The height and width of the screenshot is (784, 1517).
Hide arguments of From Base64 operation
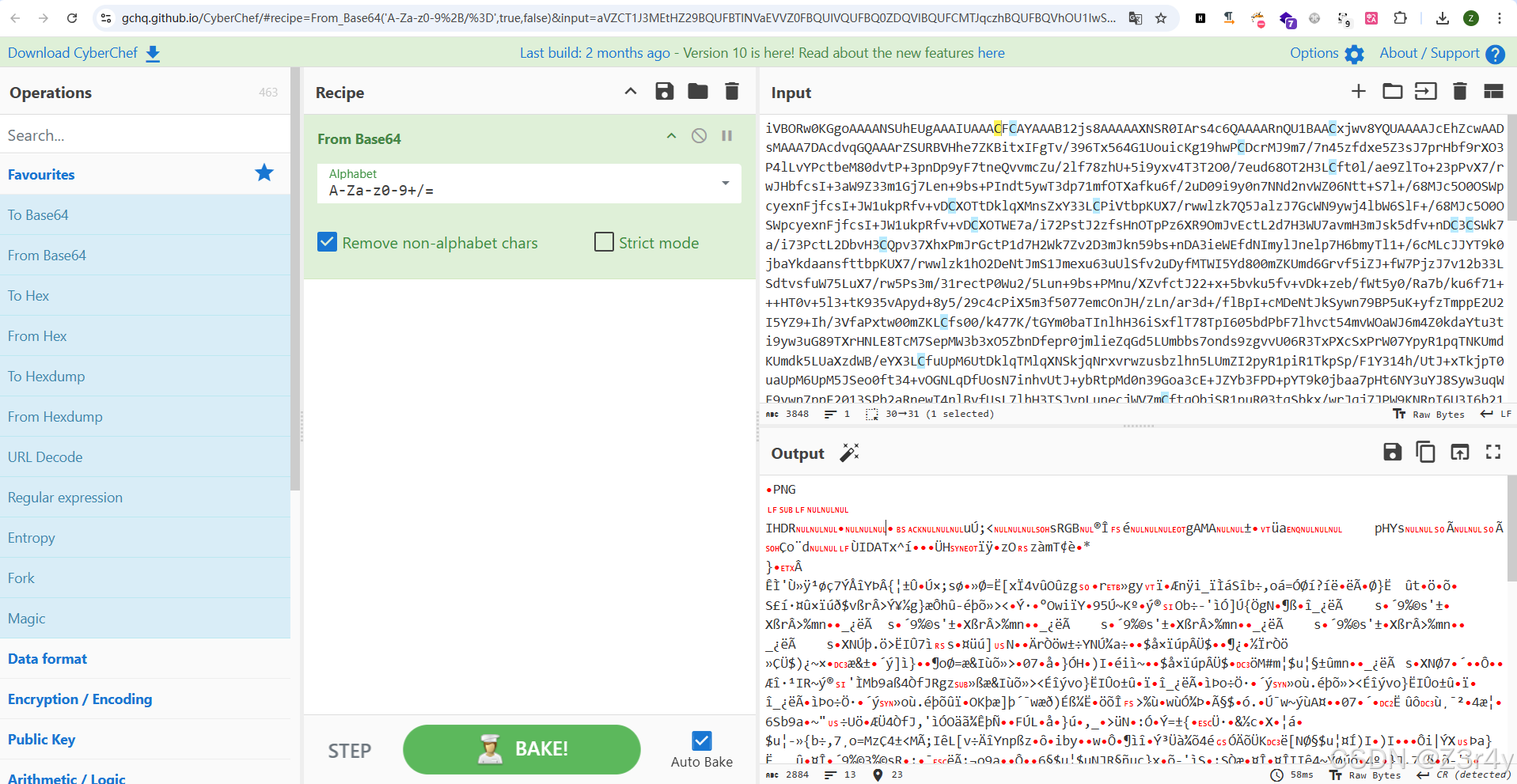(x=672, y=136)
